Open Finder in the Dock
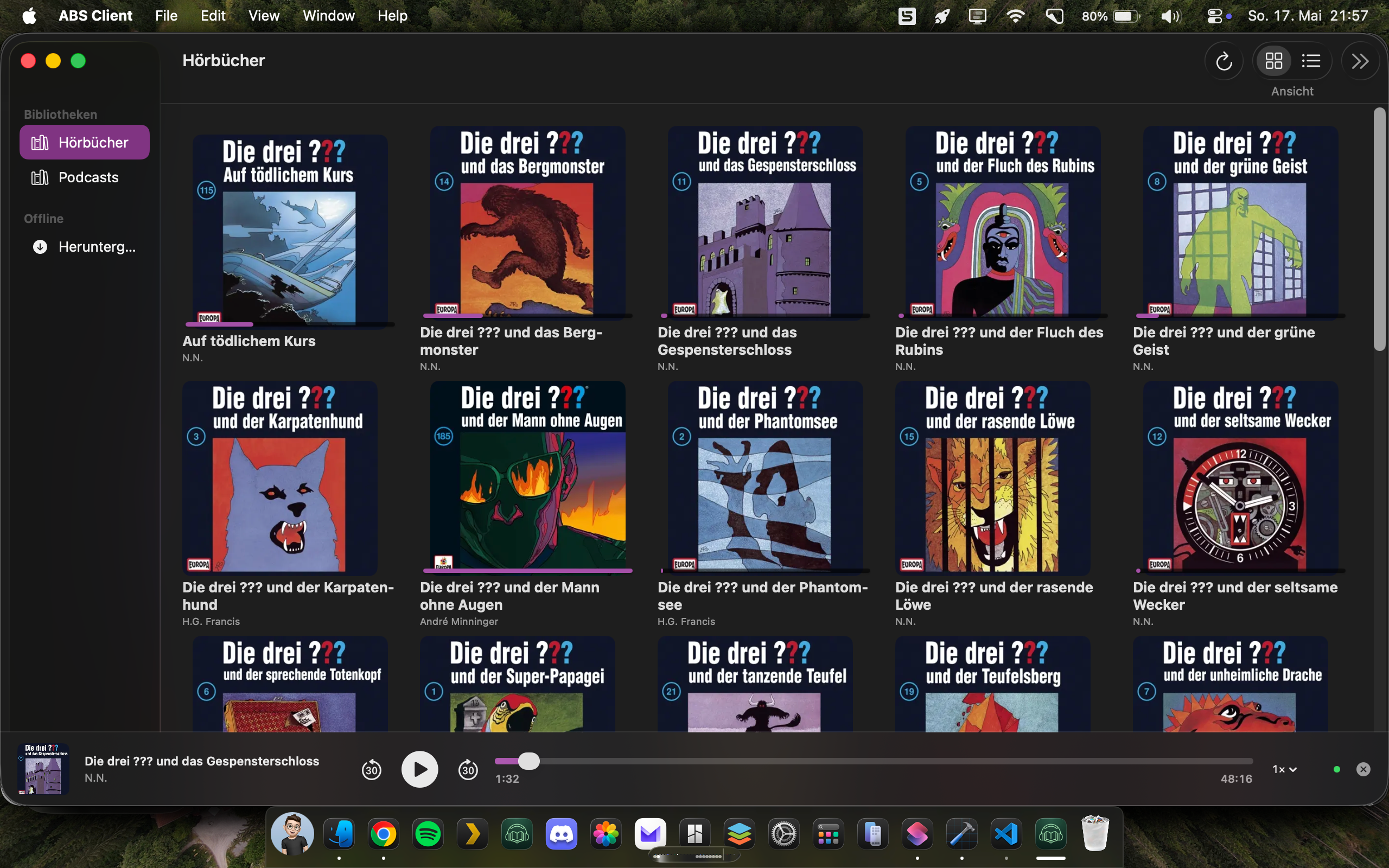Screen dimensions: 1389x868 point(339,834)
